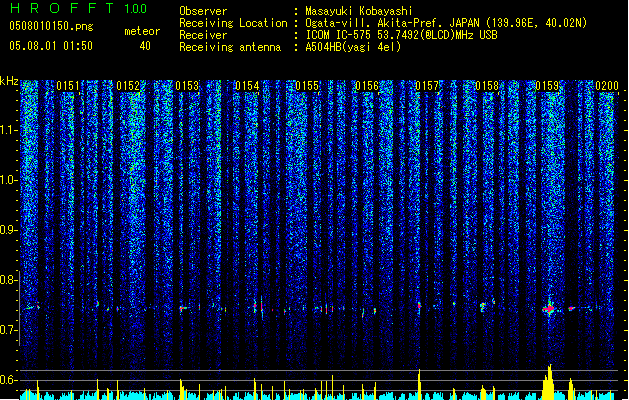Click the meteor count value 40
Viewport: 629px width, 400px height.
coord(145,46)
